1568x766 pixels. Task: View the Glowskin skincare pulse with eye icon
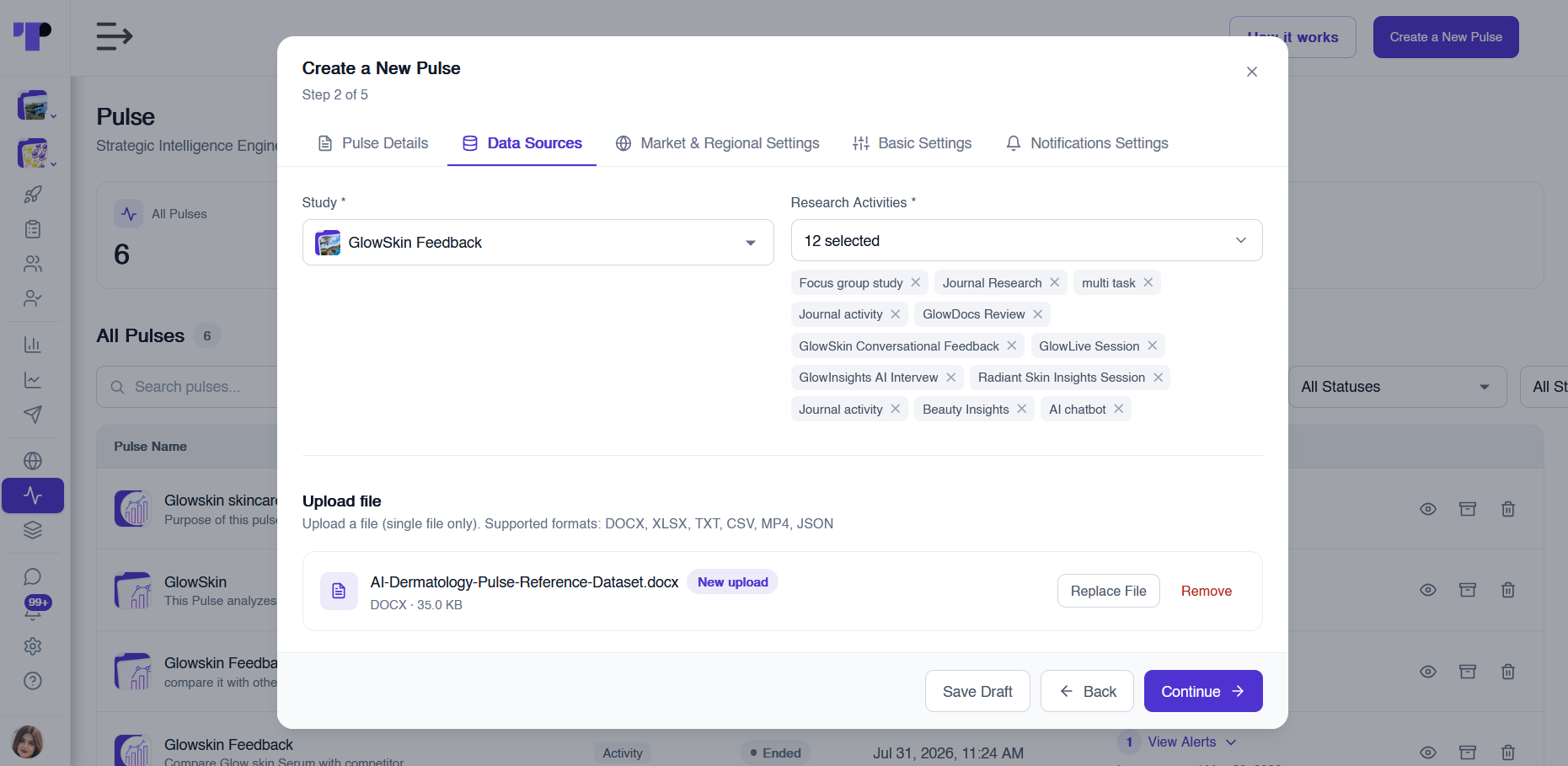[x=1428, y=509]
